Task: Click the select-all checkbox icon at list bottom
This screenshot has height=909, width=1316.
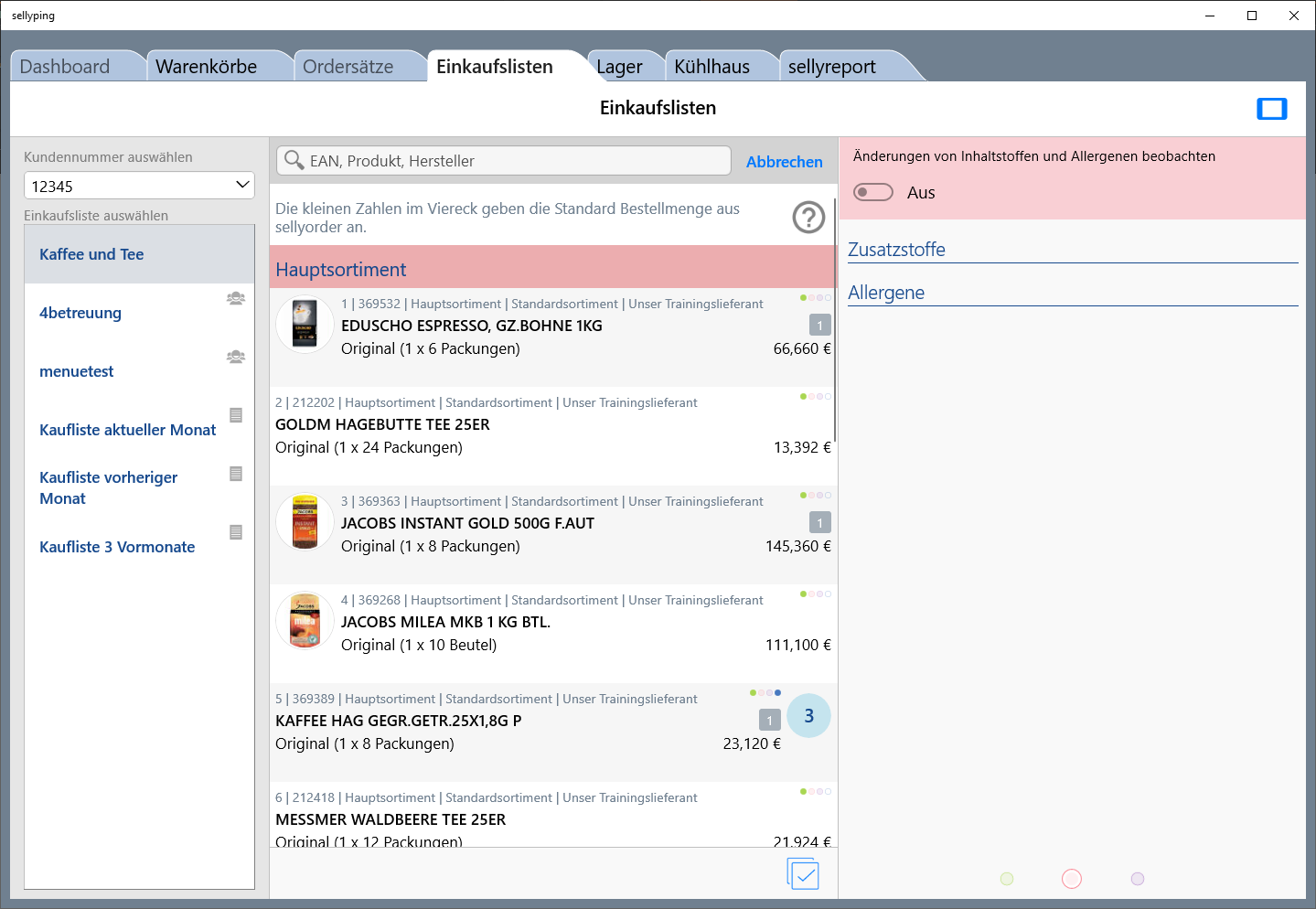Action: click(x=803, y=874)
